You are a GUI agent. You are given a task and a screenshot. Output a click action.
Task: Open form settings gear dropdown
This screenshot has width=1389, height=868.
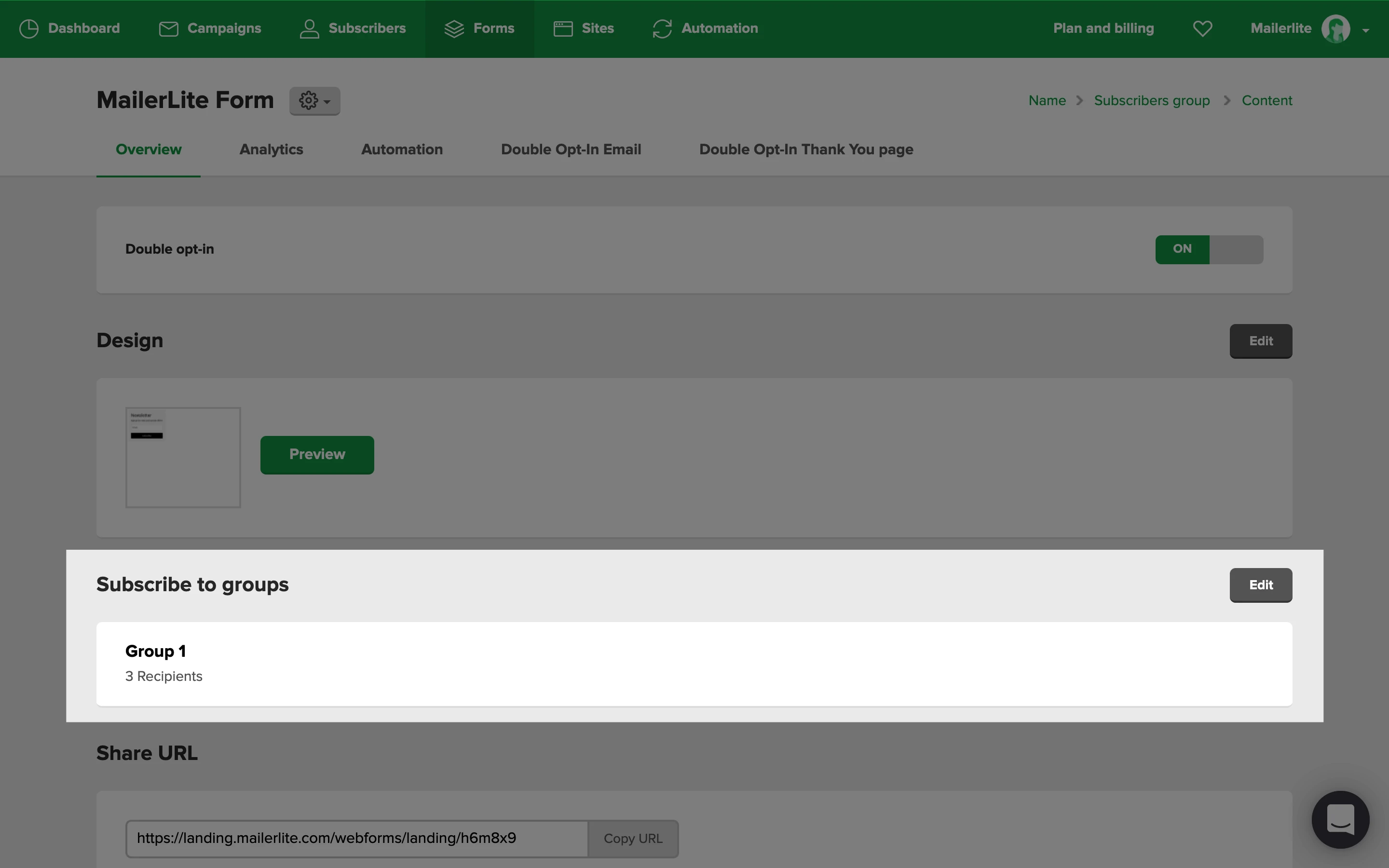(314, 101)
